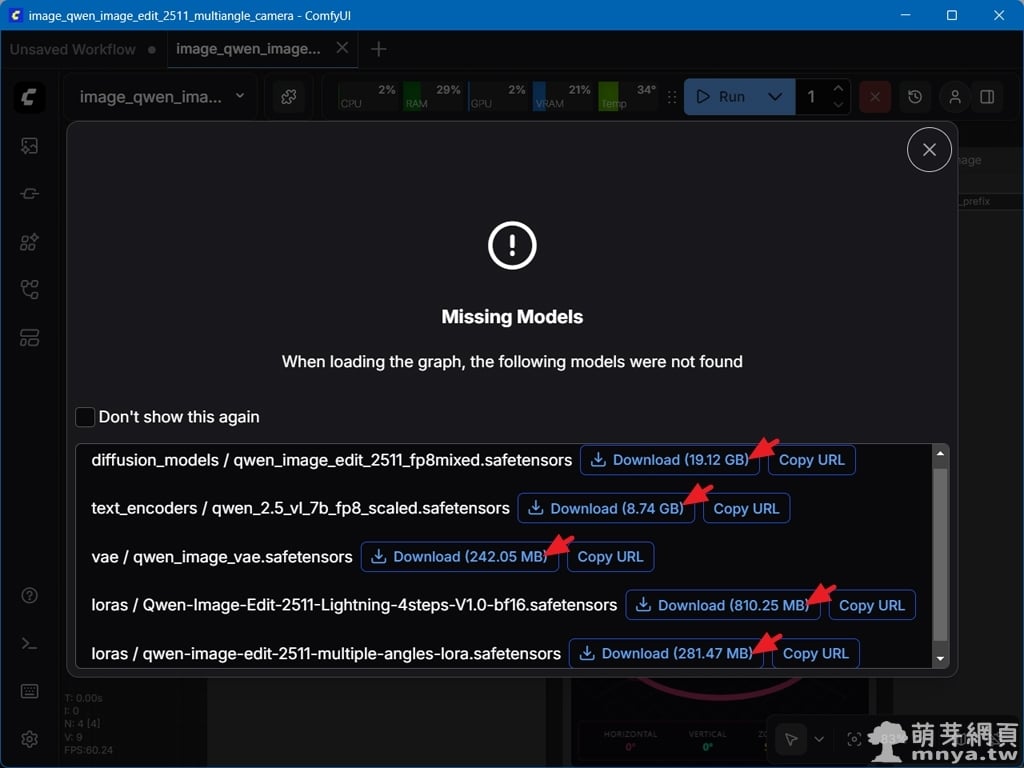Close the Missing Models dialog
Screen dimensions: 1024x768
(x=929, y=150)
